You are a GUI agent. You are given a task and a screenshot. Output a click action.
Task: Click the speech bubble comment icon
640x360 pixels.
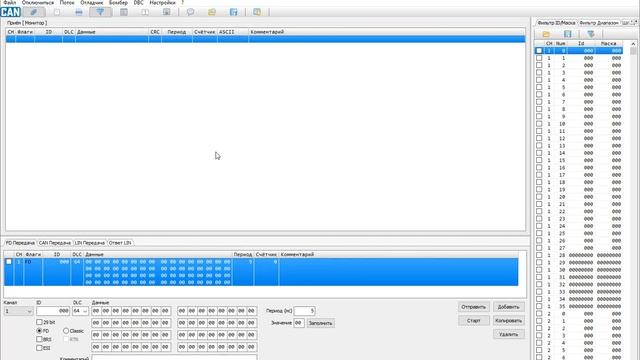190,12
